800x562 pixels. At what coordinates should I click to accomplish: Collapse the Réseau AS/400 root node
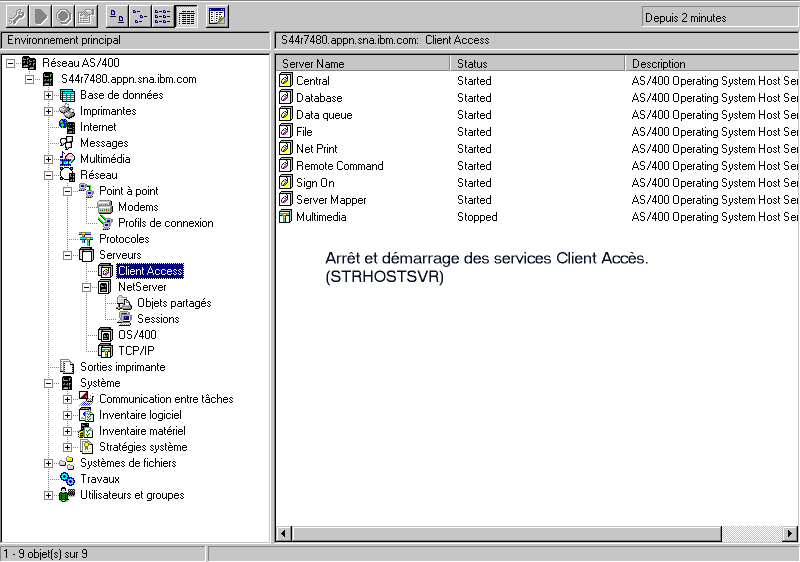(x=10, y=63)
